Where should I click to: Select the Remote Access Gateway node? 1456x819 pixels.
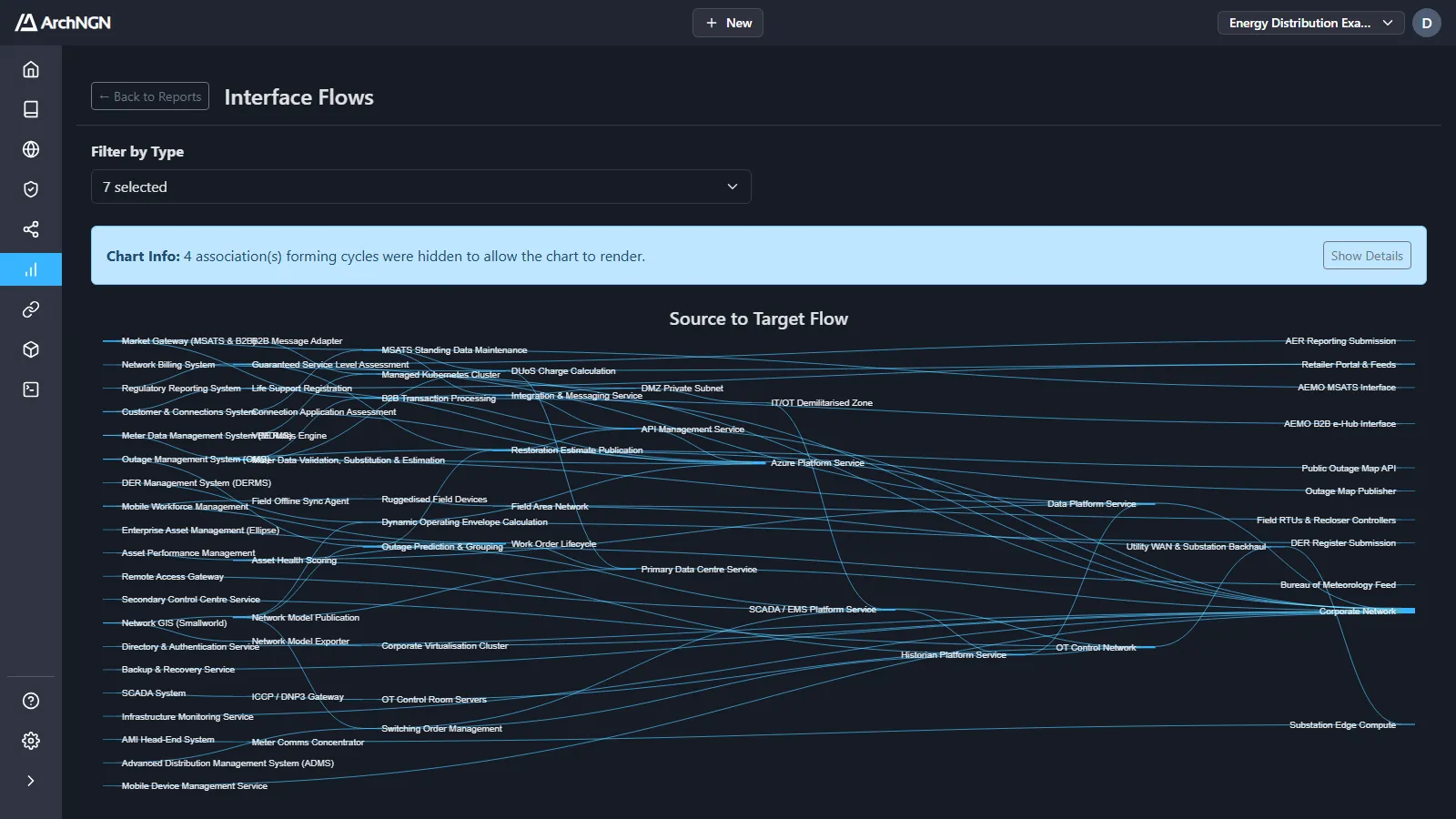(173, 577)
